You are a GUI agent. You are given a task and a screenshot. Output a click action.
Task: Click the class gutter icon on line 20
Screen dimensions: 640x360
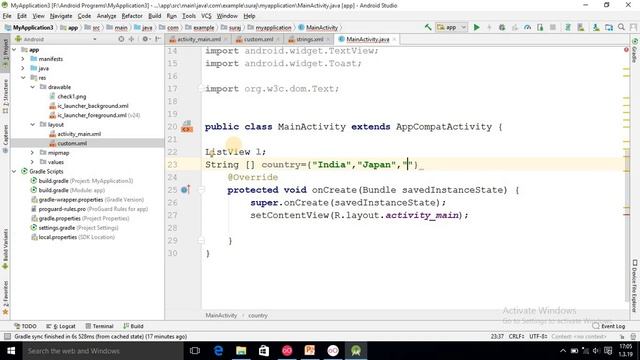(187, 127)
